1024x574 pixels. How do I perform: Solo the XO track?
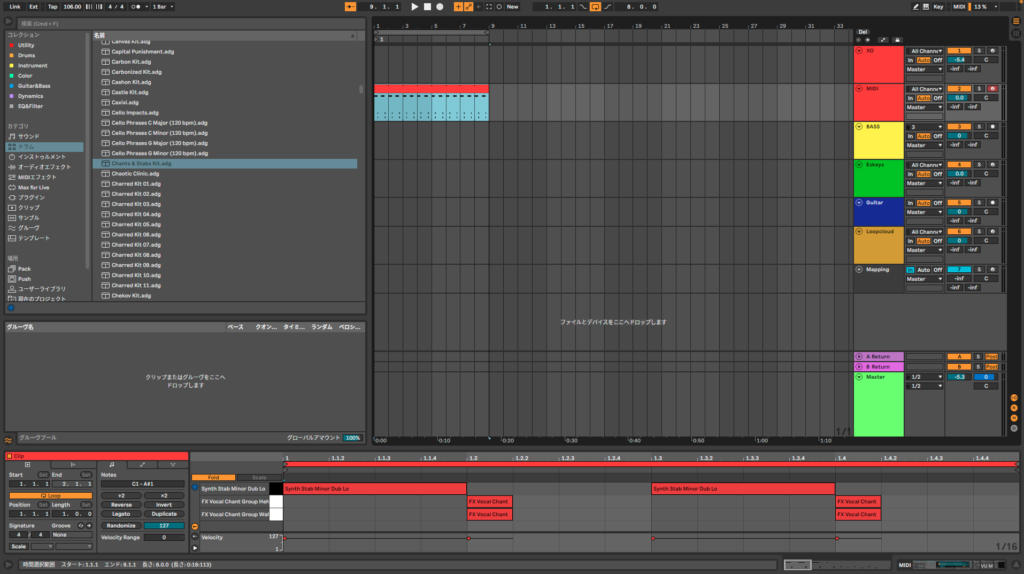(x=979, y=50)
